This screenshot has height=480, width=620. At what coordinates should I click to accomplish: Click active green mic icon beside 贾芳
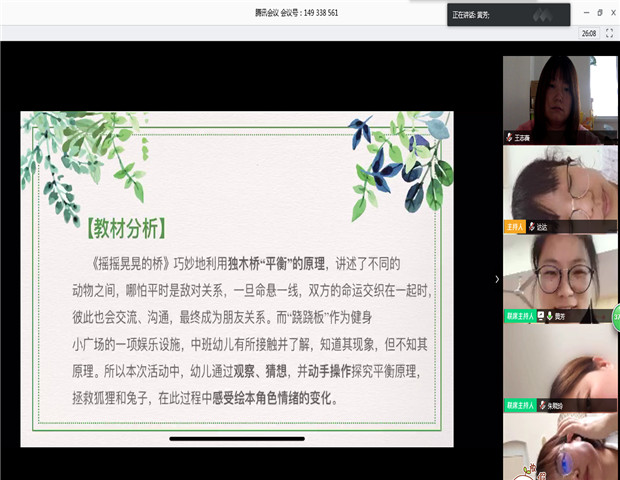(x=549, y=316)
